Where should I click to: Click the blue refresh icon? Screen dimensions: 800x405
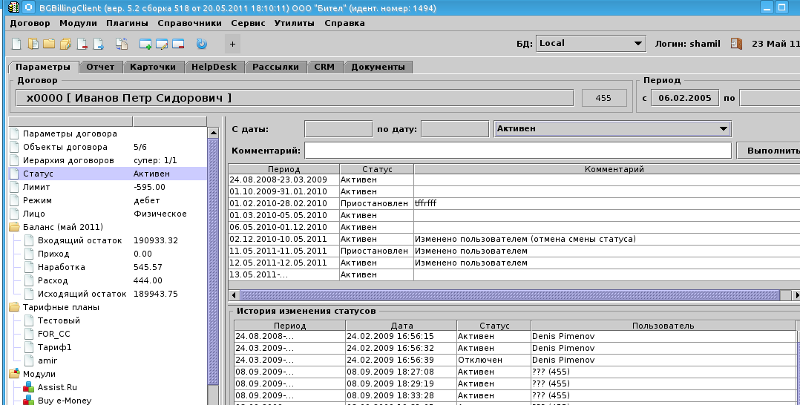201,44
